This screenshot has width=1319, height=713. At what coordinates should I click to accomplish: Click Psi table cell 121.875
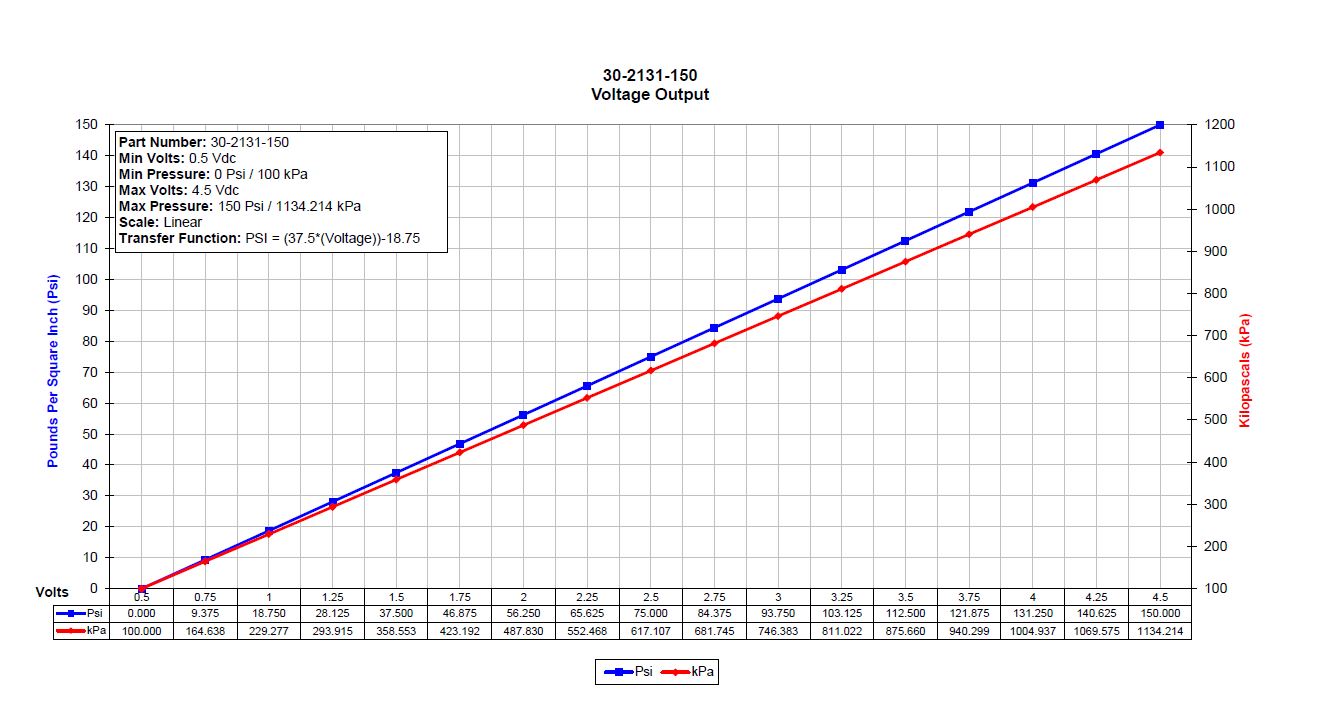tap(969, 613)
